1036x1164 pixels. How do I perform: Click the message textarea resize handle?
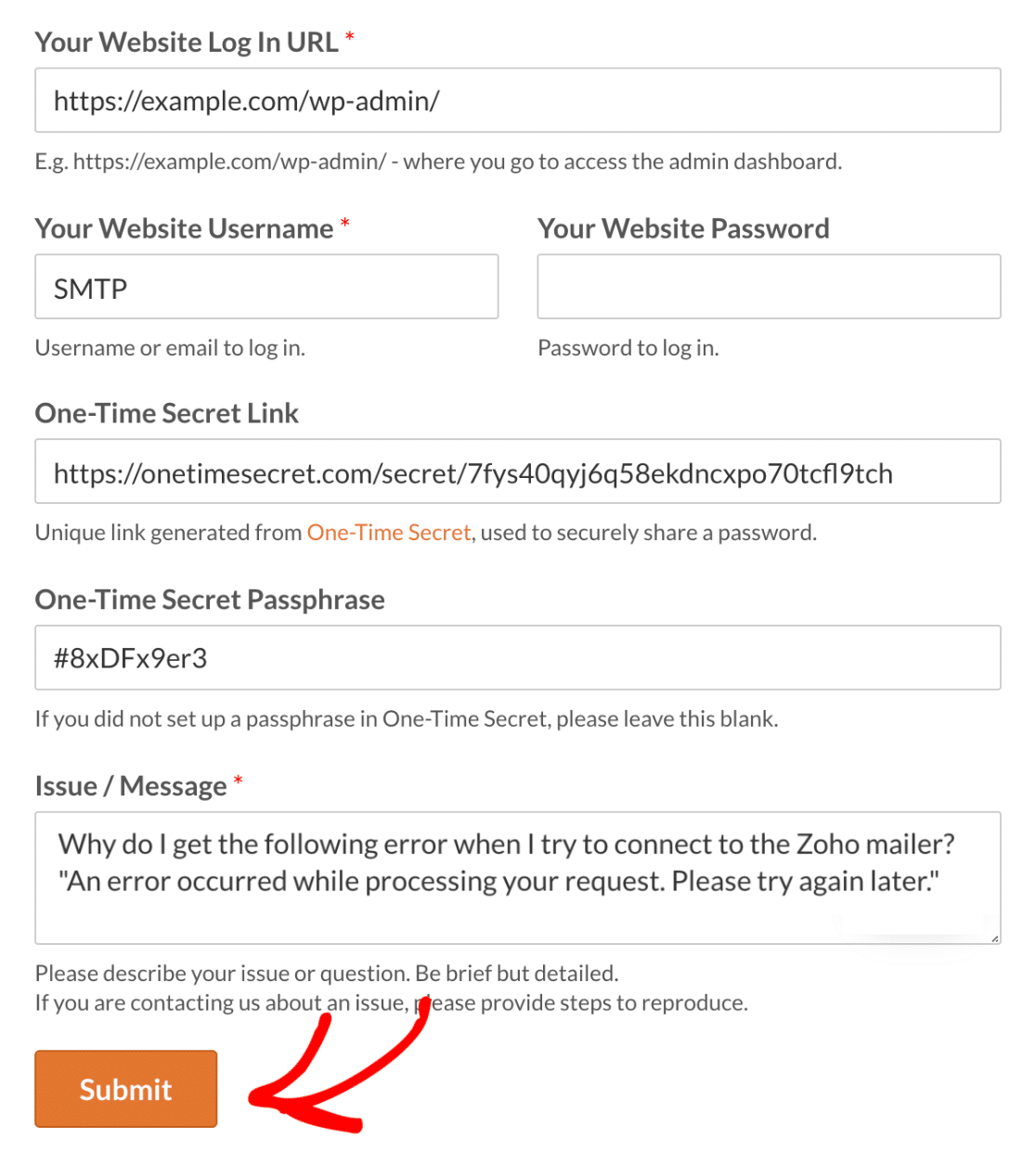click(994, 938)
